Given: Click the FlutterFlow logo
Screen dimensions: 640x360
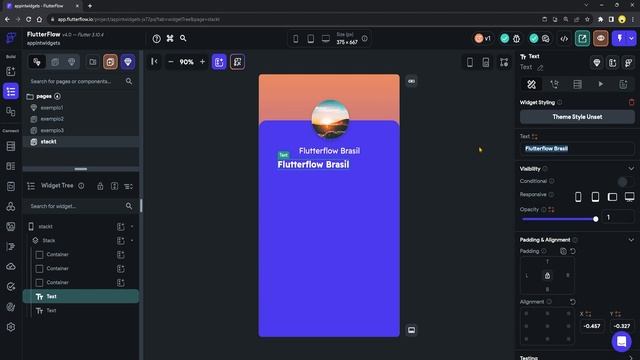Looking at the screenshot, I should [11, 38].
